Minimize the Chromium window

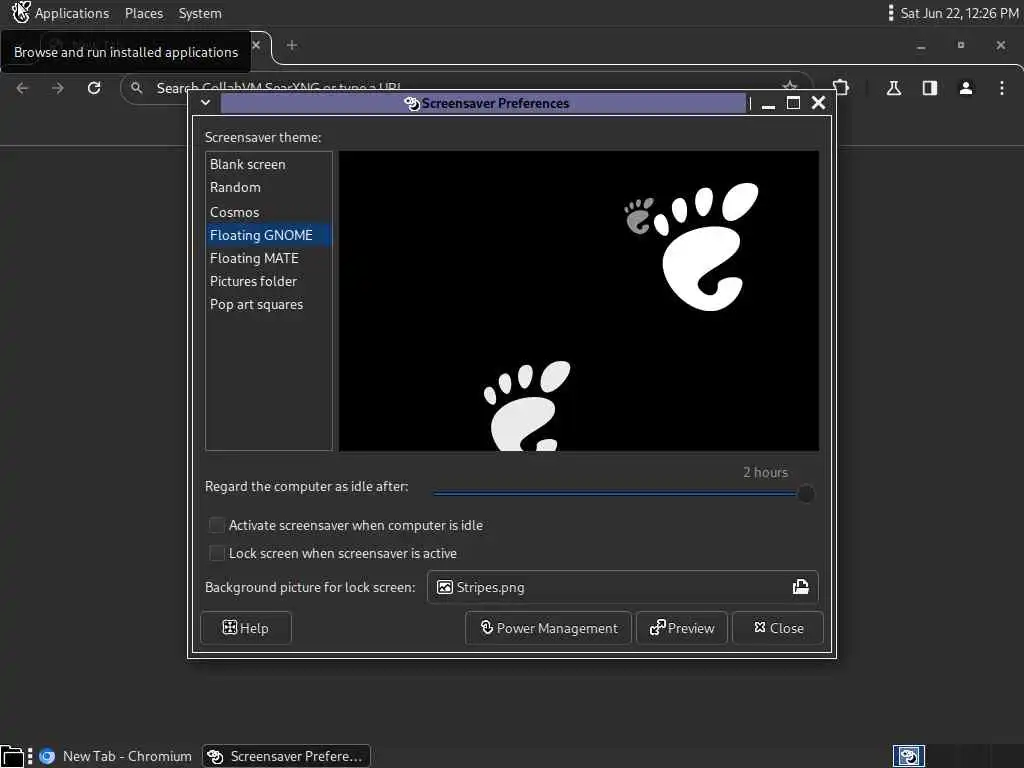click(x=921, y=46)
